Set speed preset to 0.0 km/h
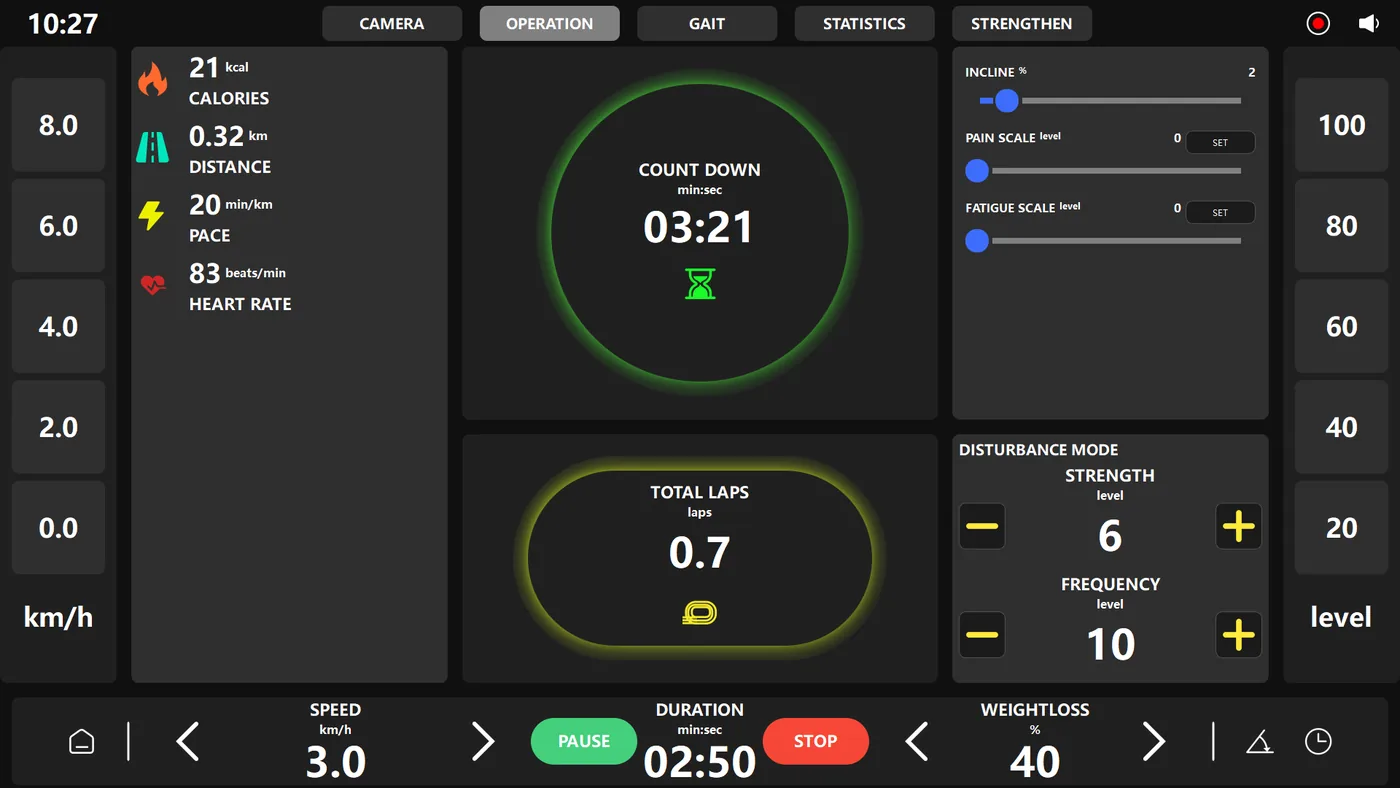1400x788 pixels. [58, 528]
